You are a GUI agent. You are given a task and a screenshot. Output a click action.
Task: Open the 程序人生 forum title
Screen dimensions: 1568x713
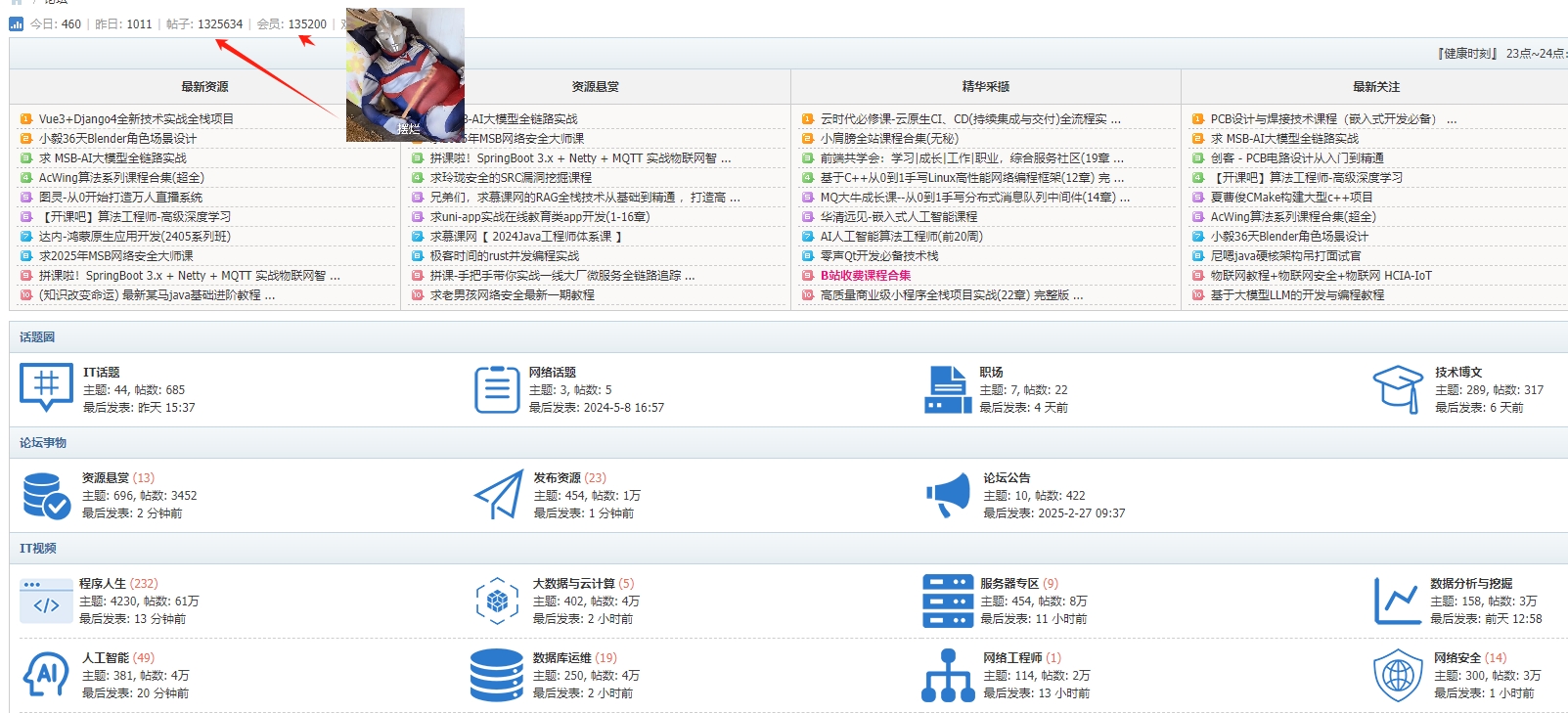pyautogui.click(x=103, y=584)
